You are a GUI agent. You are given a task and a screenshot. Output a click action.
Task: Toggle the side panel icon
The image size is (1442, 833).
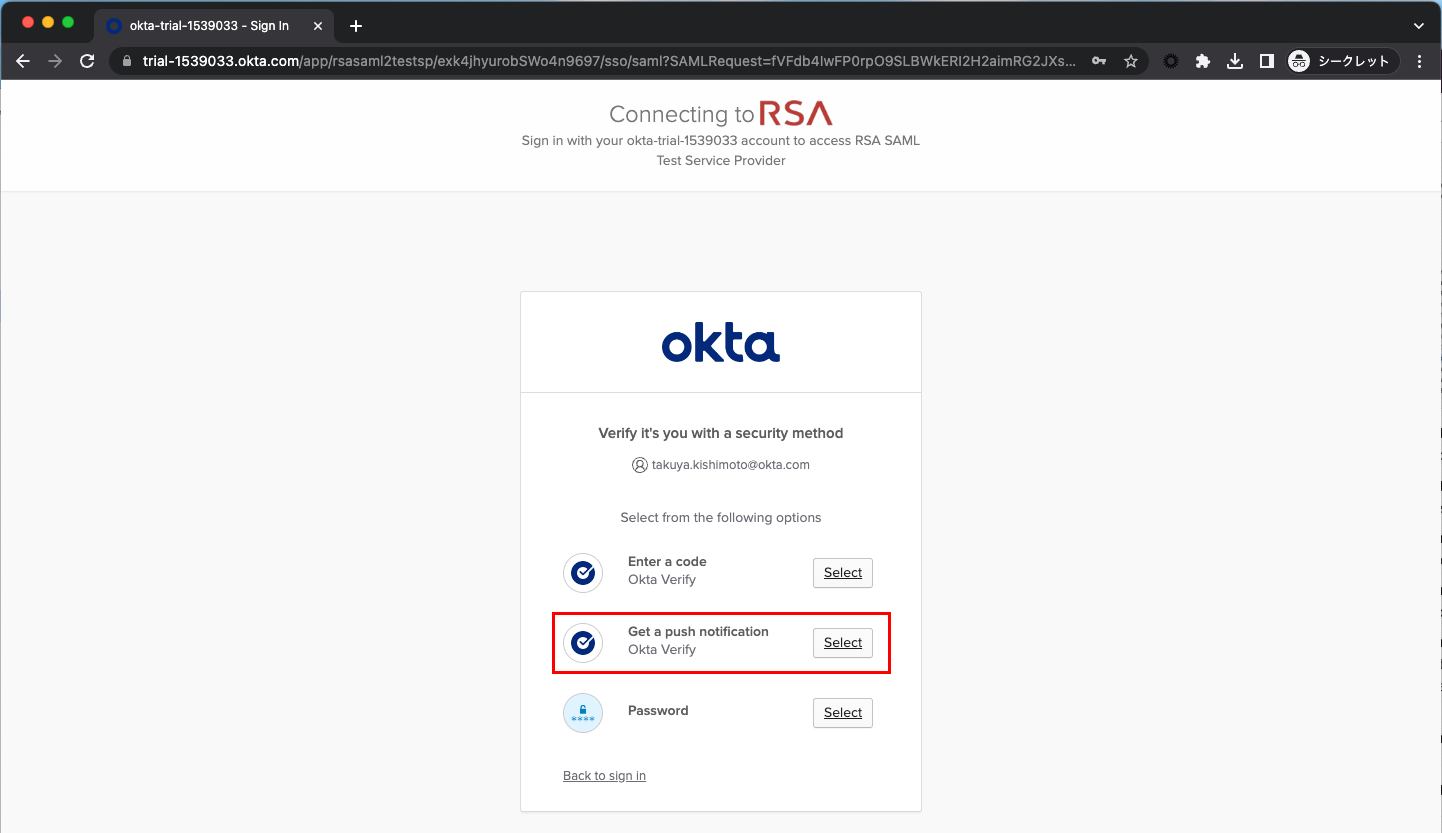(x=1266, y=61)
